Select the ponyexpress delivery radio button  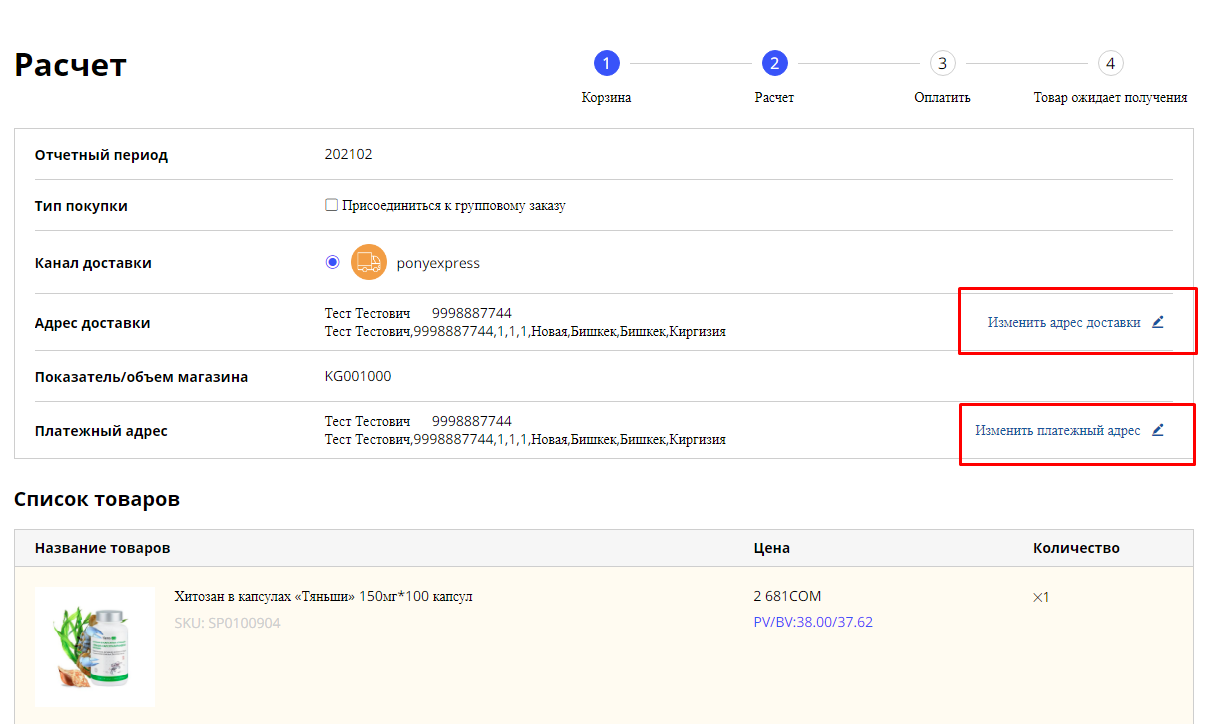click(333, 263)
